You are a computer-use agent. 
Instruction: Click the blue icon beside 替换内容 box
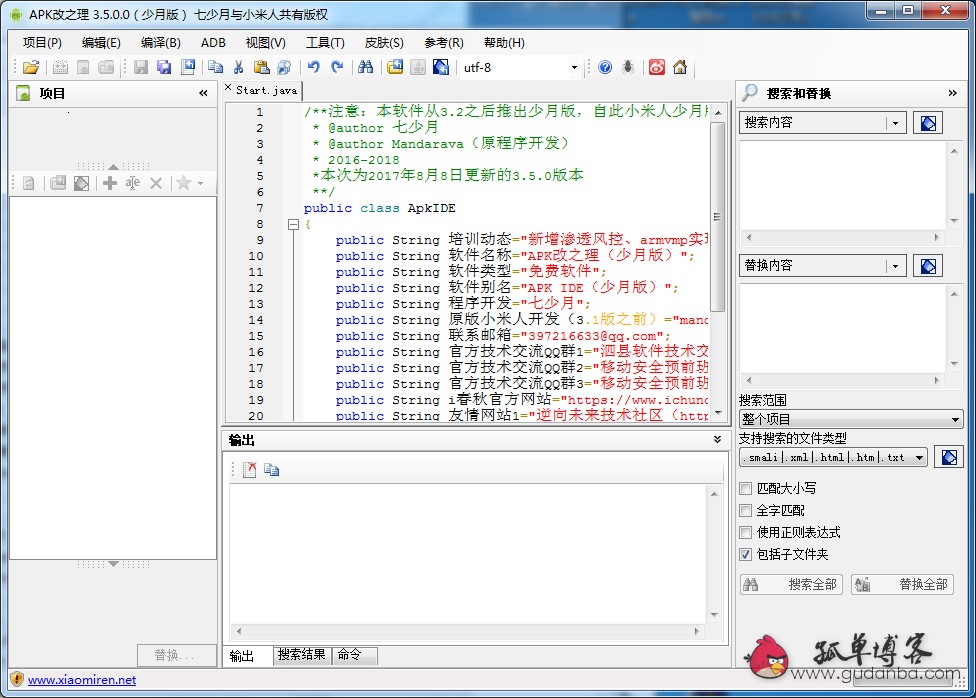tap(927, 266)
